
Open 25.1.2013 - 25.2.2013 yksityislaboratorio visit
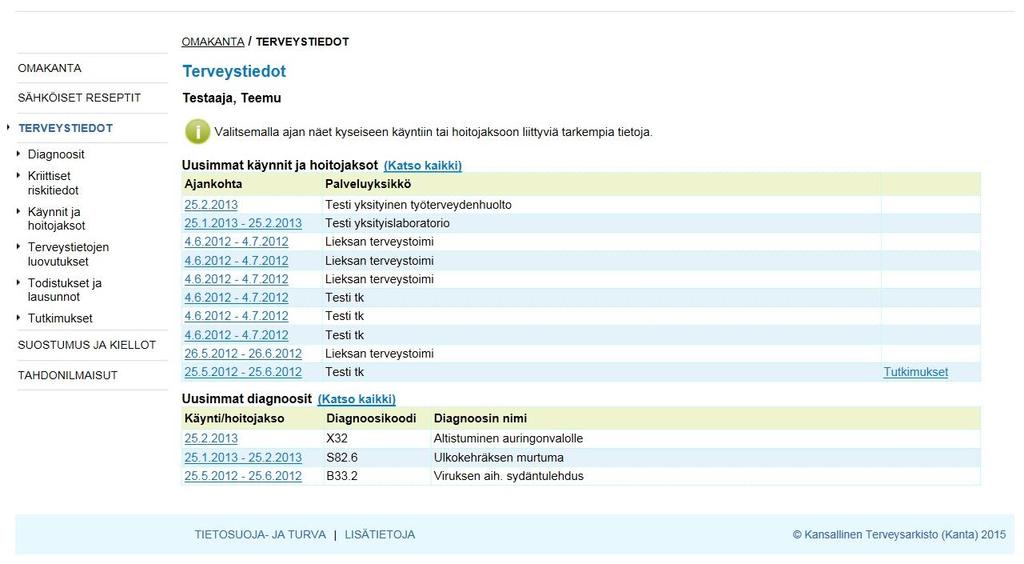(243, 223)
